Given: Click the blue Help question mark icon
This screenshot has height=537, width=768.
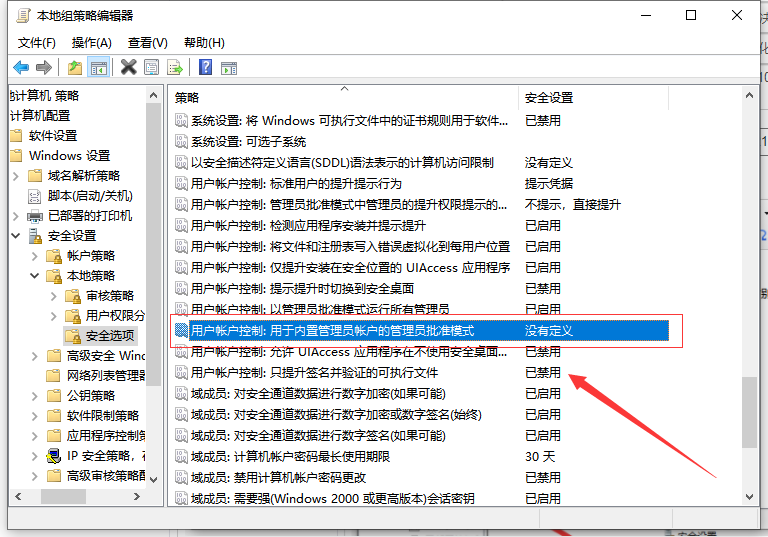Looking at the screenshot, I should tap(205, 67).
